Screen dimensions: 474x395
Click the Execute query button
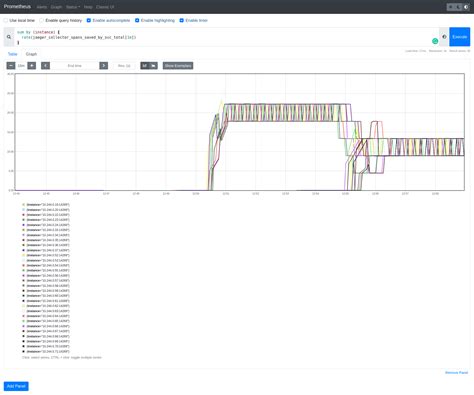coord(459,37)
